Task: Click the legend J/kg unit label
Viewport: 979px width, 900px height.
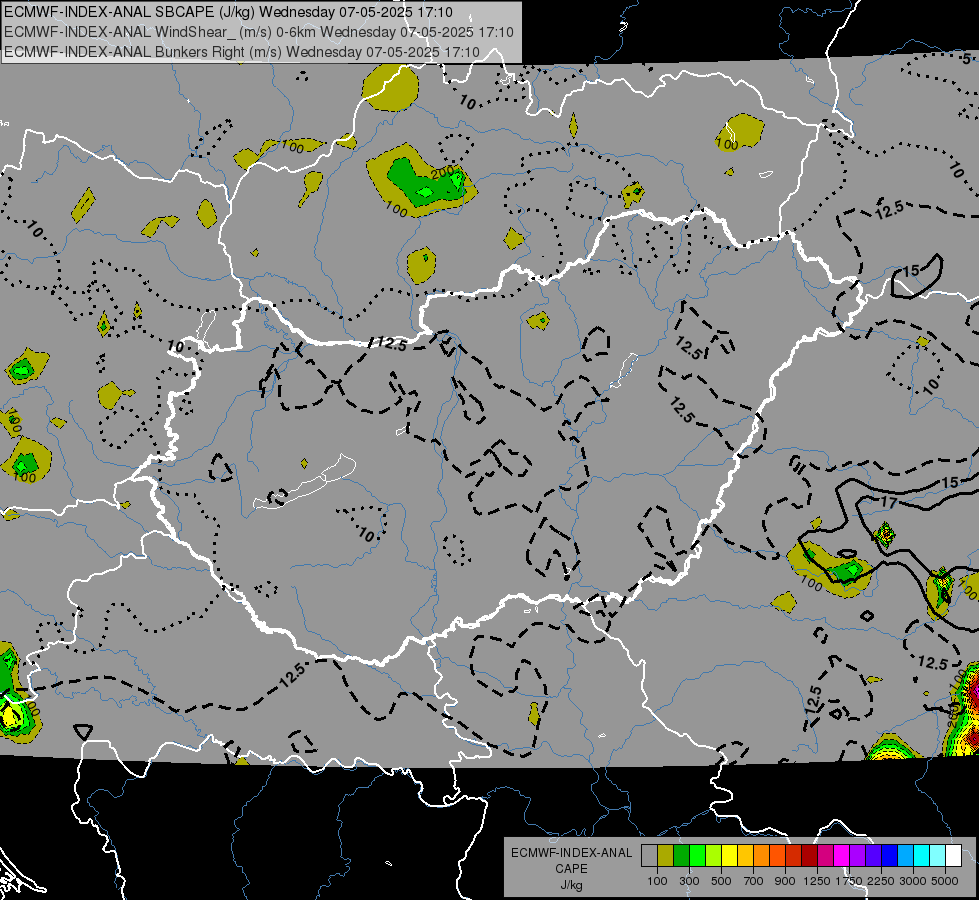Action: [x=571, y=885]
